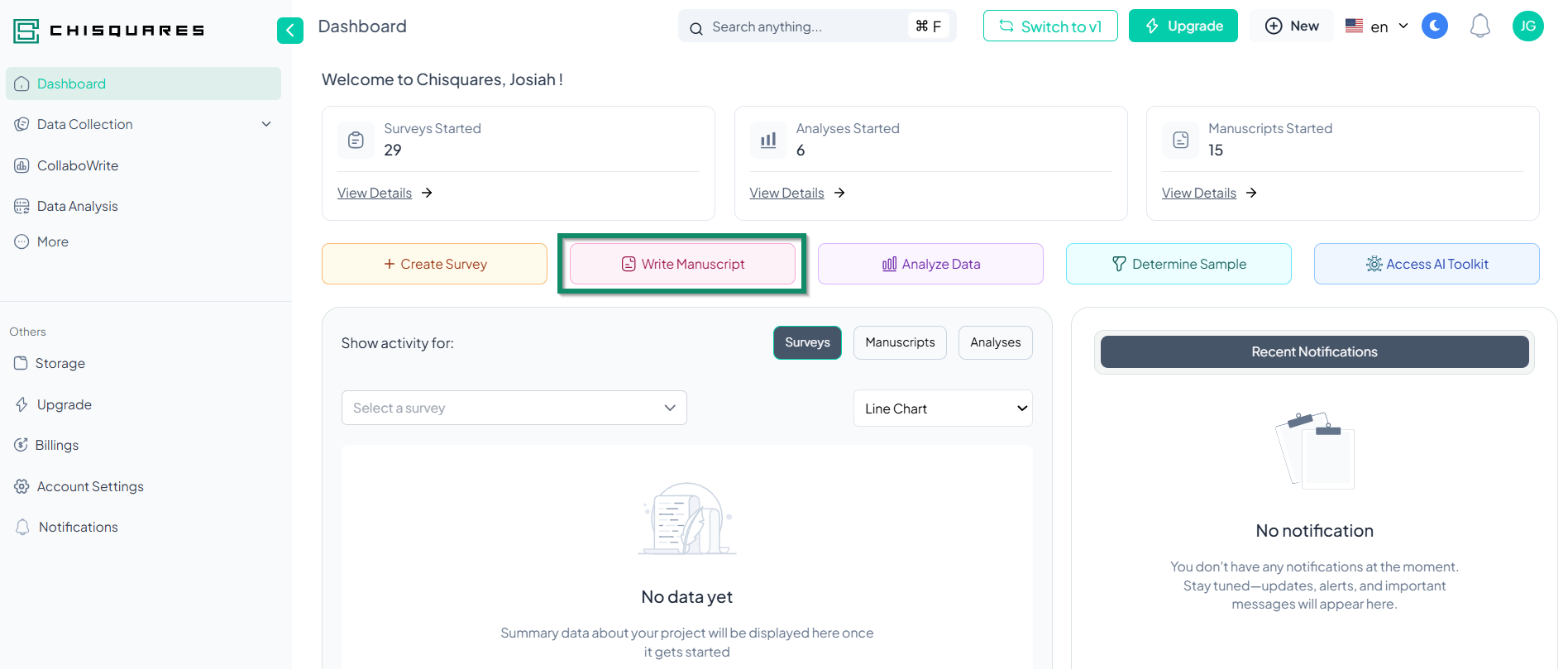This screenshot has height=669, width=1568.
Task: Click the notification bell icon
Action: [x=1480, y=26]
